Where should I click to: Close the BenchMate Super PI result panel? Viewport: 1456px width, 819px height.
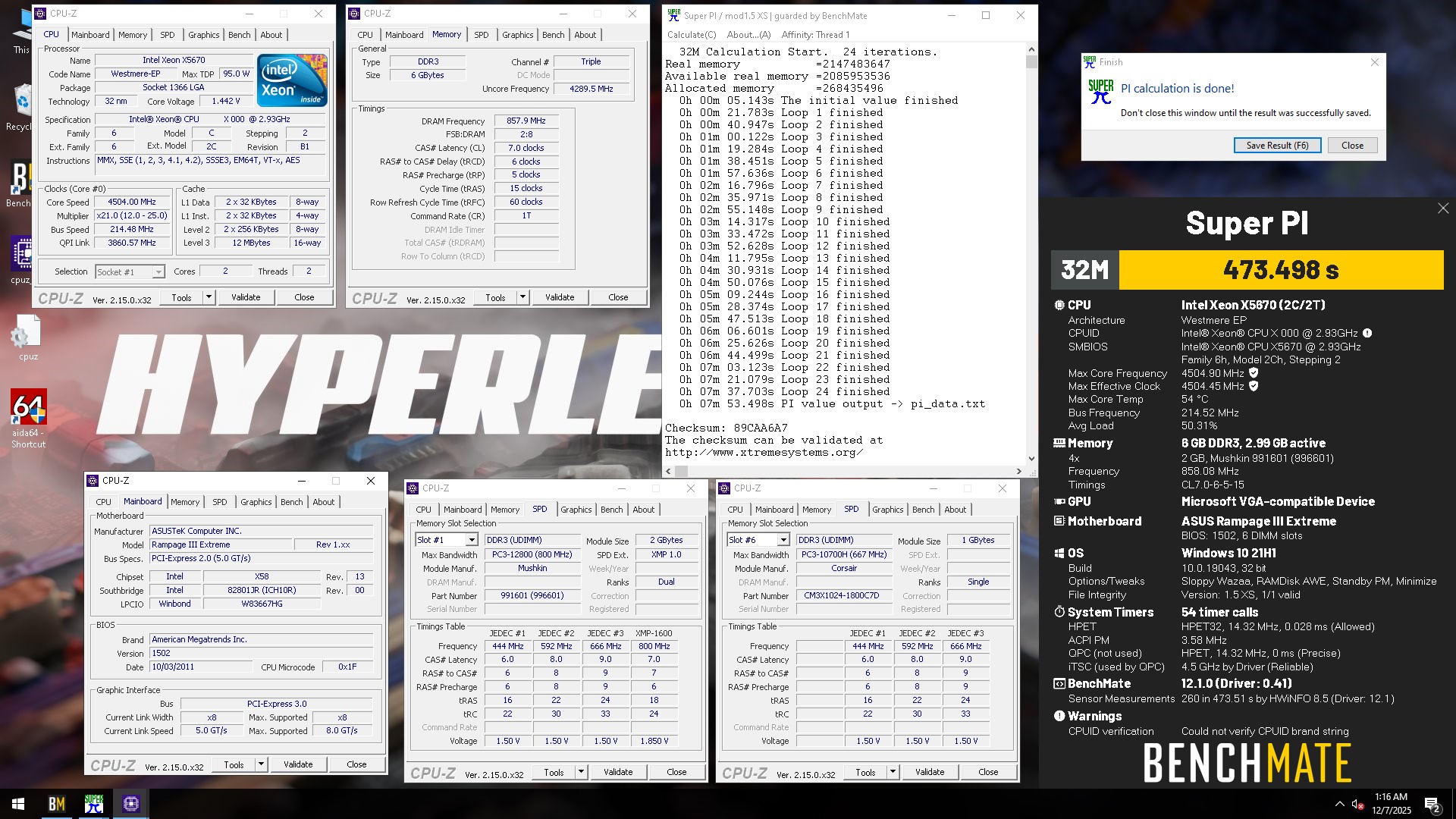[x=1442, y=208]
